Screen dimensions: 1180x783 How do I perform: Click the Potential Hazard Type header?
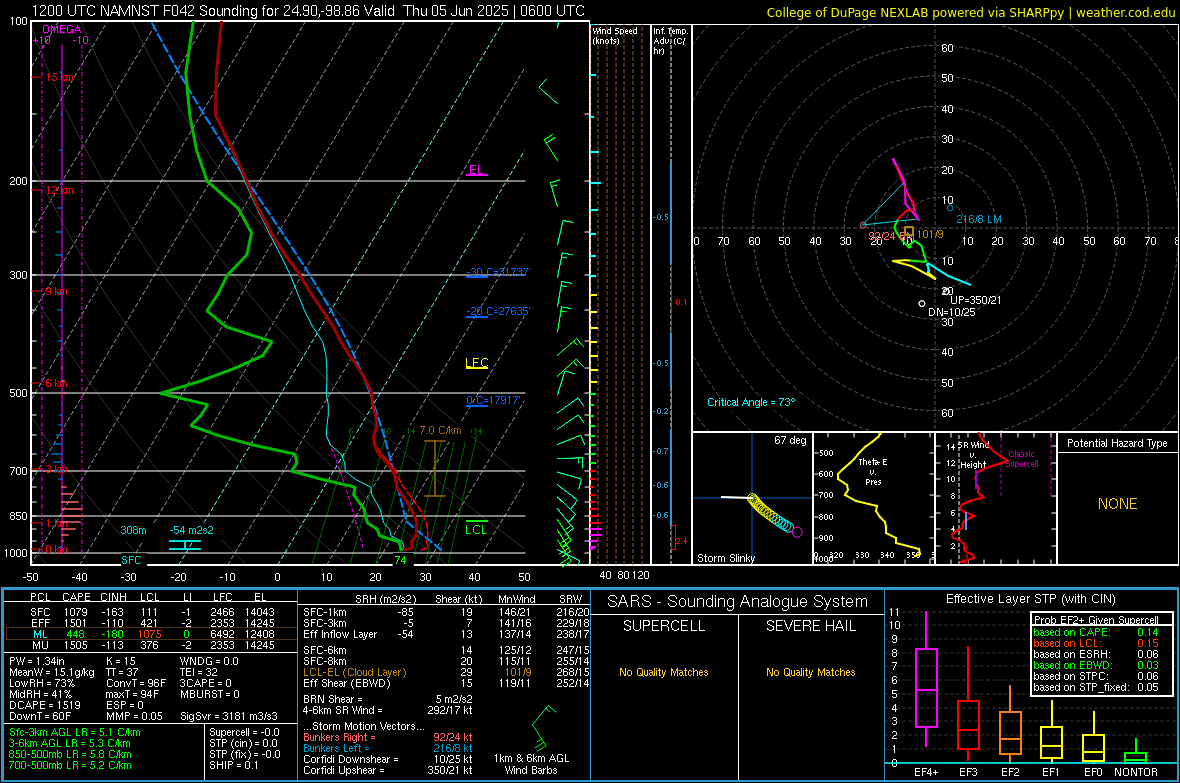pyautogui.click(x=1117, y=443)
